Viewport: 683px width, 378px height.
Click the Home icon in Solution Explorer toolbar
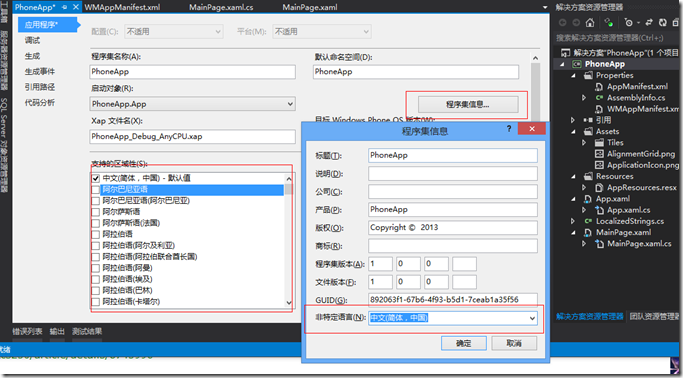[590, 23]
